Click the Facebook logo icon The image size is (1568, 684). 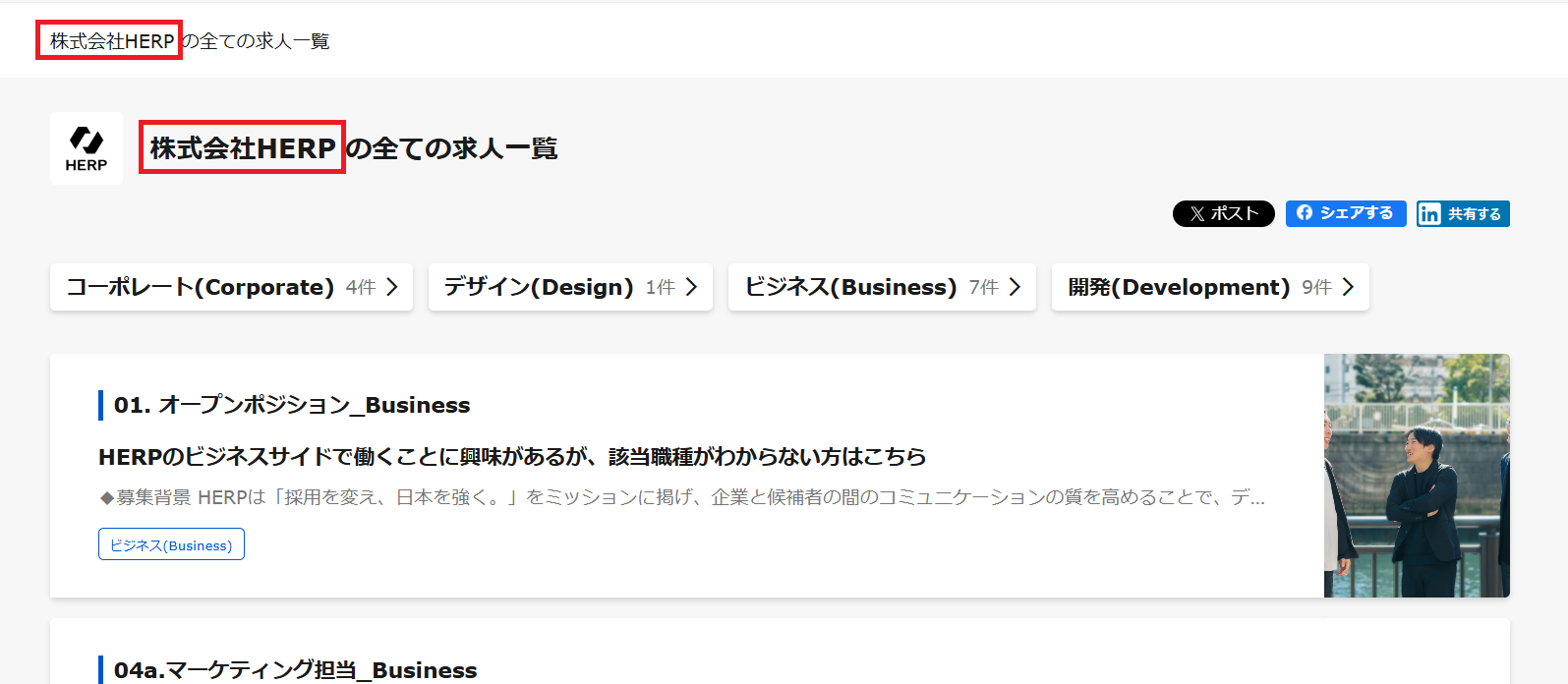click(x=1305, y=213)
